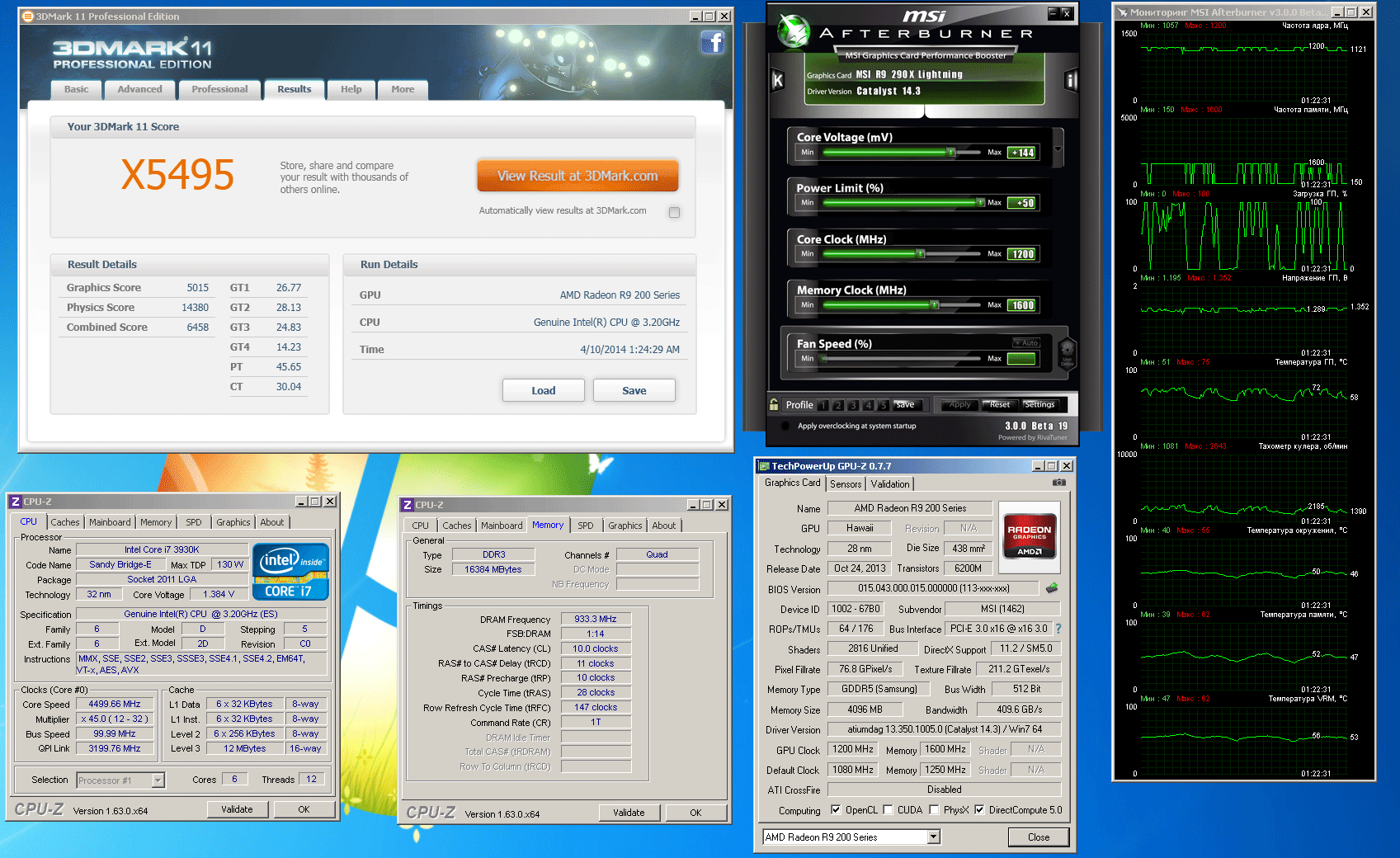Image resolution: width=1400 pixels, height=858 pixels.
Task: Open the AMD Radeon R9 200 Series GPU dropdown
Action: (x=934, y=837)
